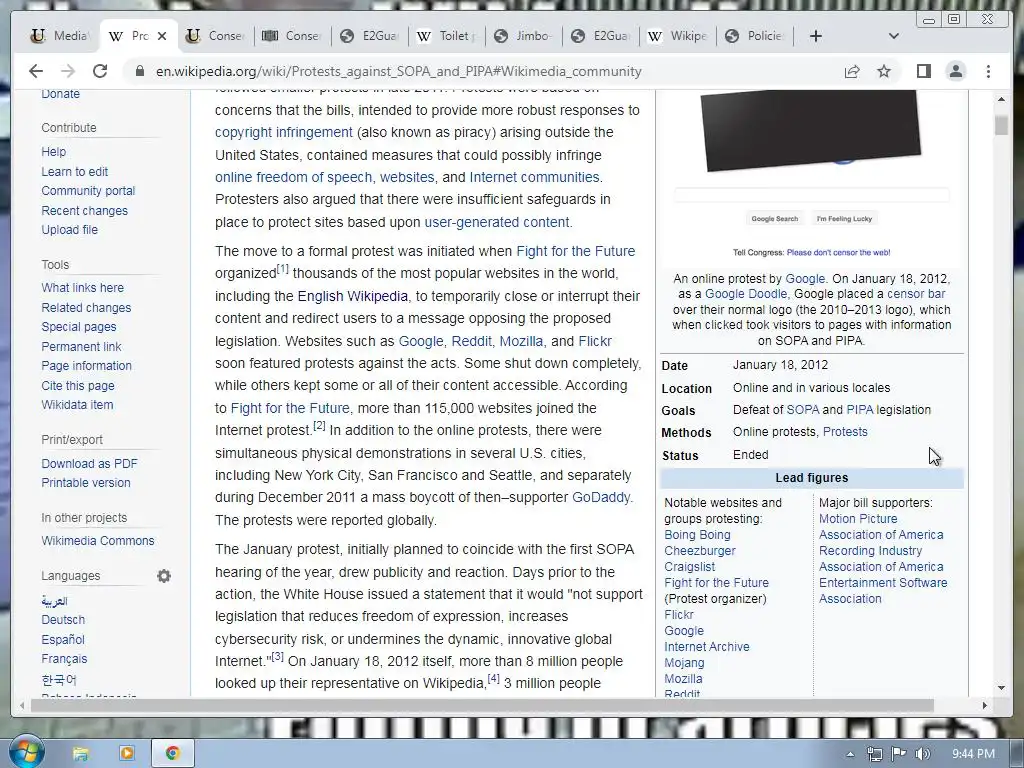Open the volume speaker tray icon

[922, 754]
